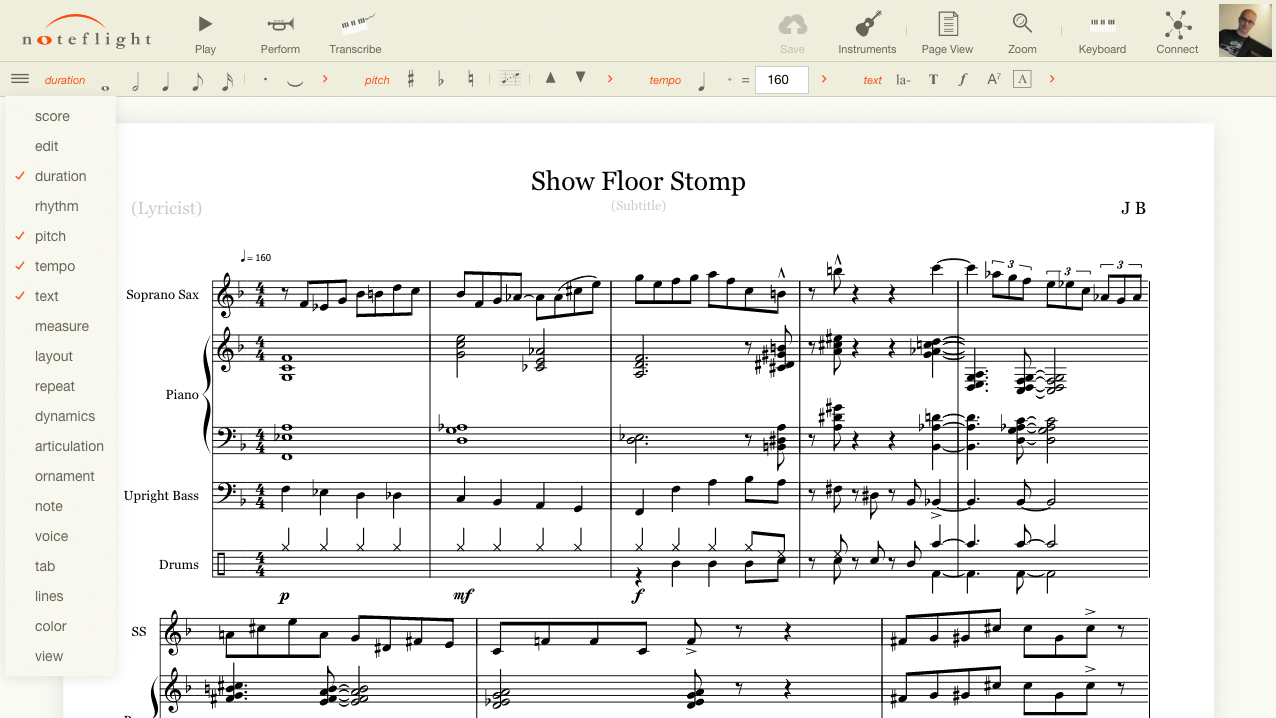Click the tempo value field showing 160

click(781, 80)
